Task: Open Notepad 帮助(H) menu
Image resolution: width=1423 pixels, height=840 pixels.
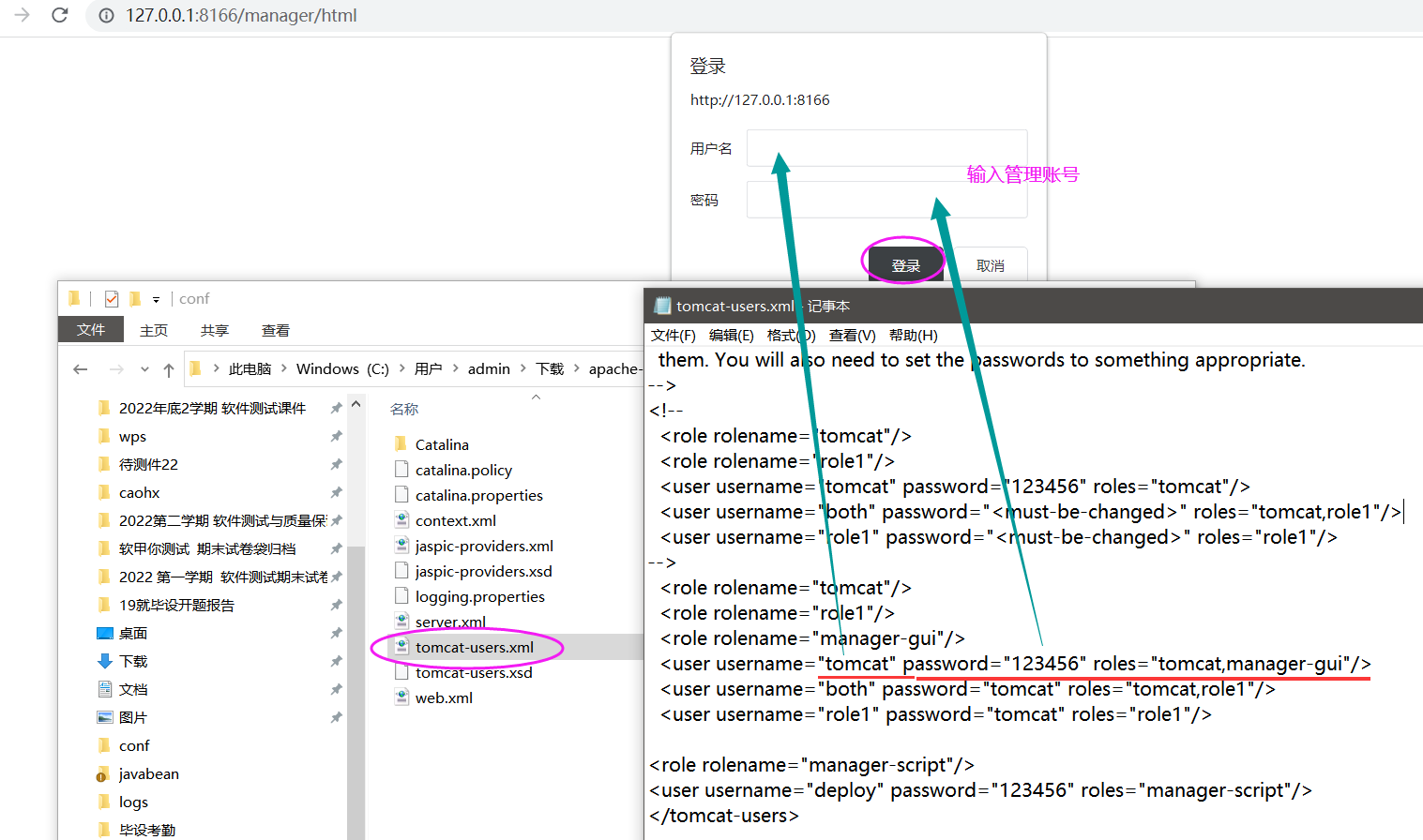Action: pos(913,335)
